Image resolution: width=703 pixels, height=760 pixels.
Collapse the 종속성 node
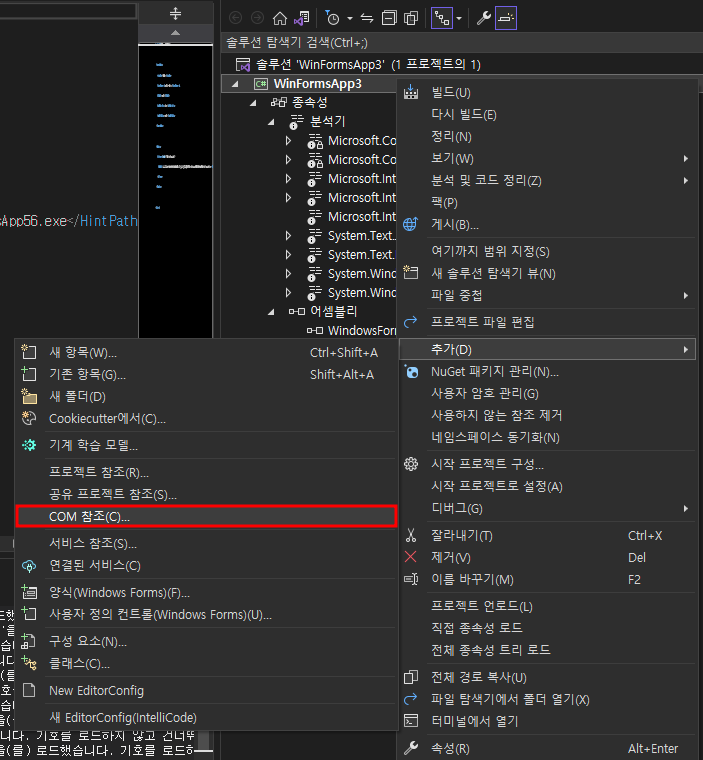tap(253, 103)
